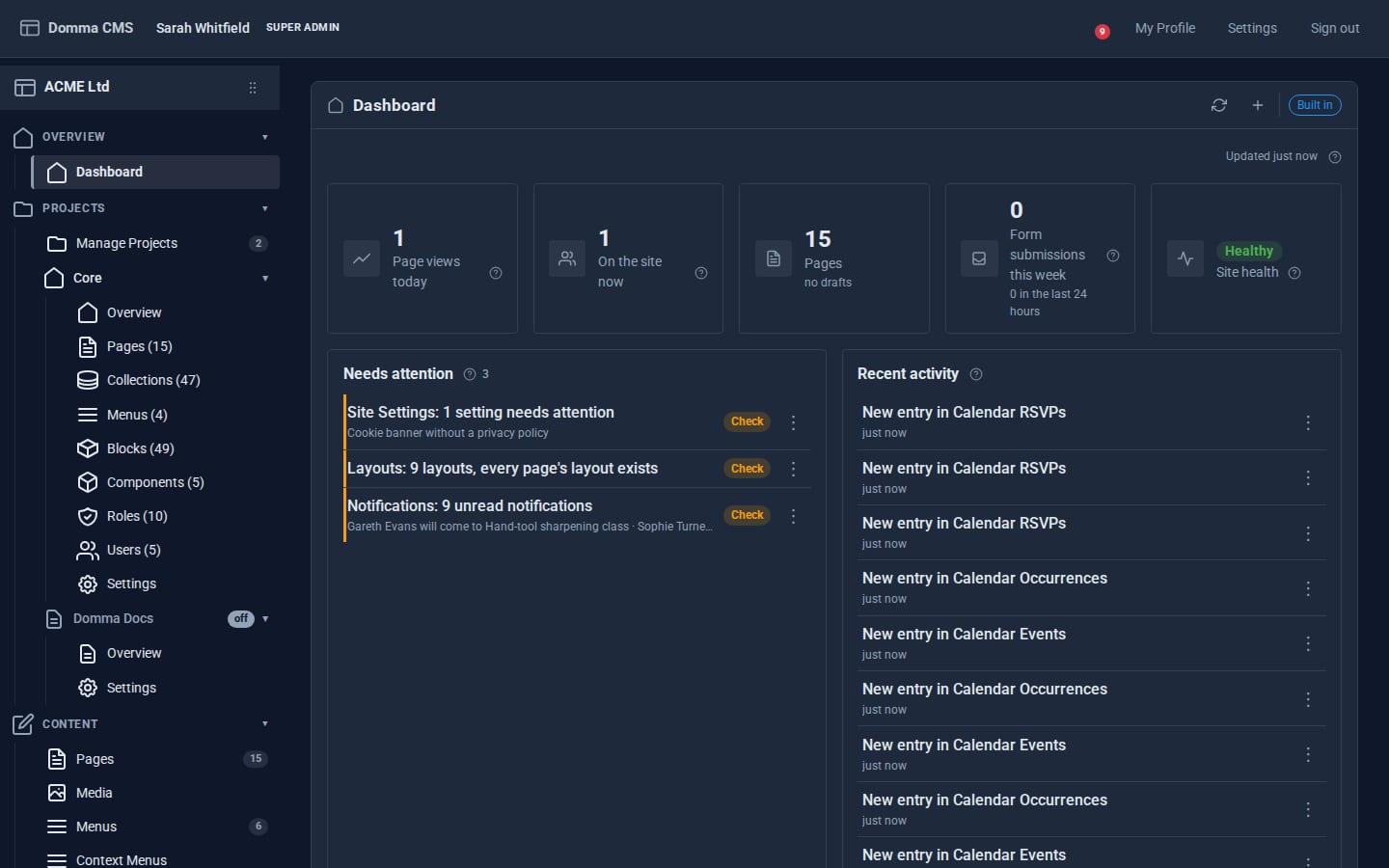Screen dimensions: 1389x868
Task: Show info for On the site now
Action: (701, 273)
